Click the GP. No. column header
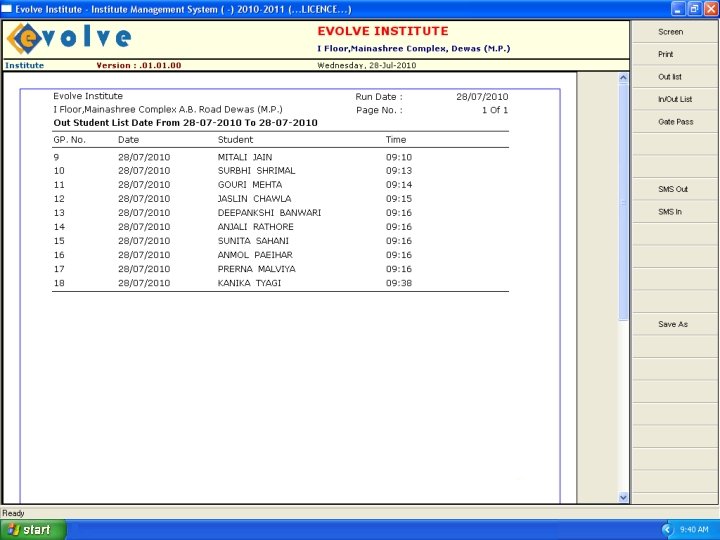Viewport: 720px width, 540px height. tap(69, 140)
